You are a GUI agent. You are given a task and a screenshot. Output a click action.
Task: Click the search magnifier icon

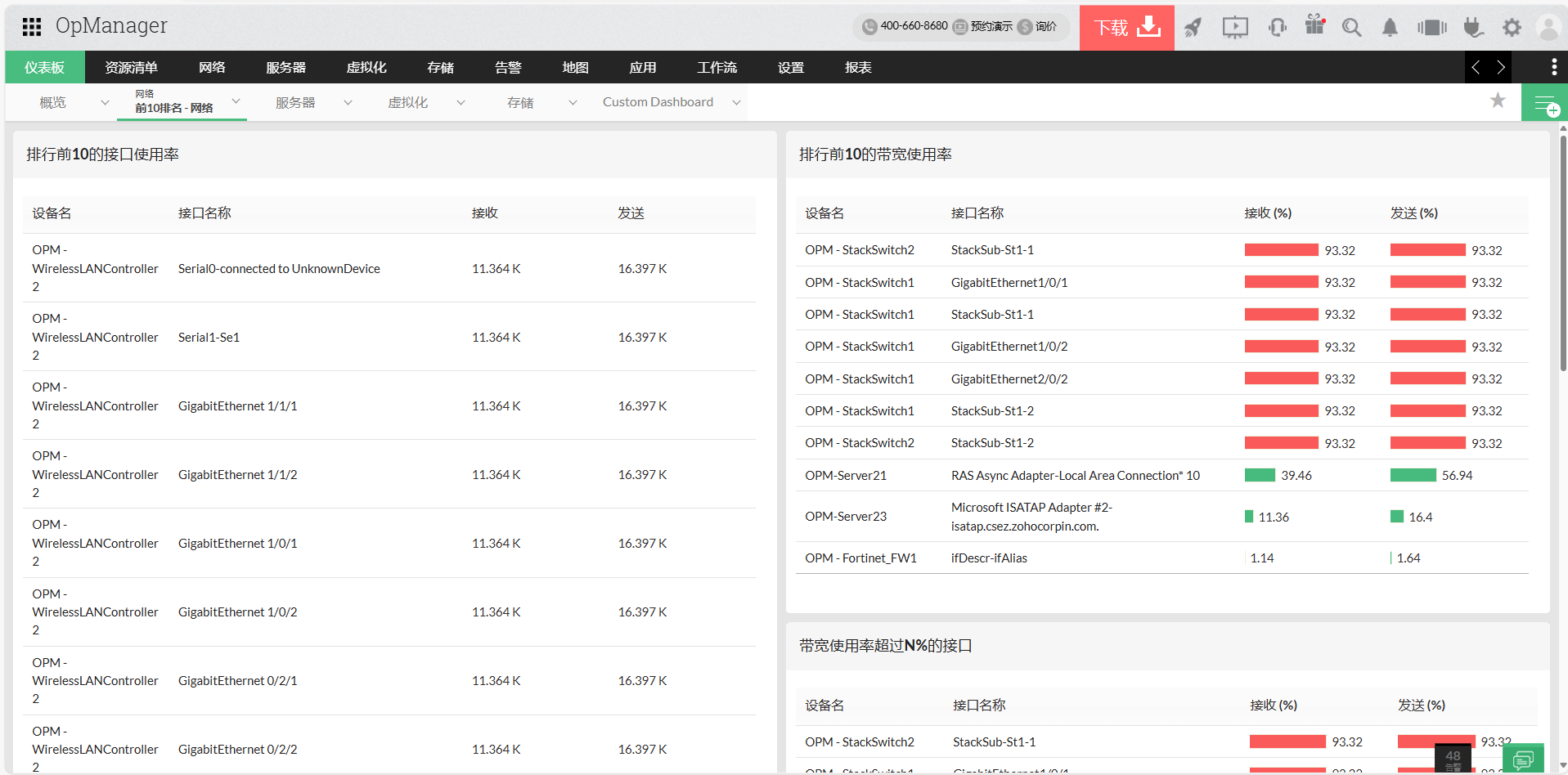1351,27
